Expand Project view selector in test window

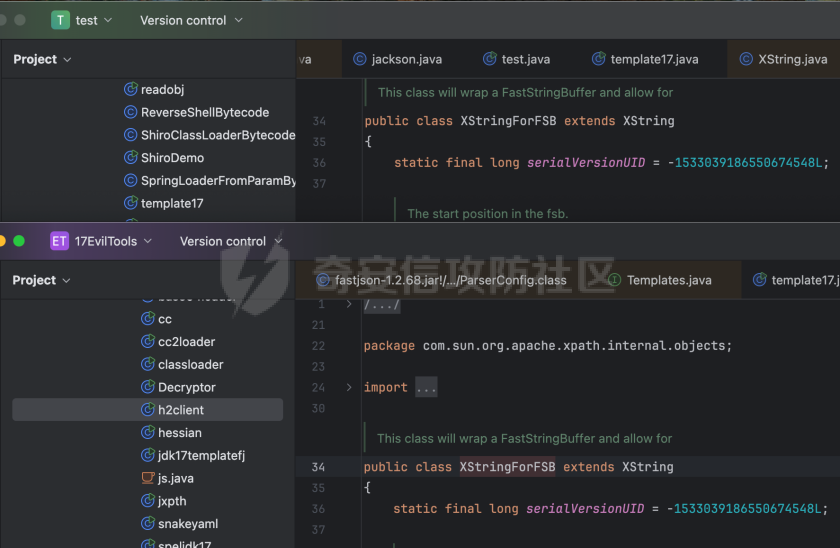coord(42,59)
